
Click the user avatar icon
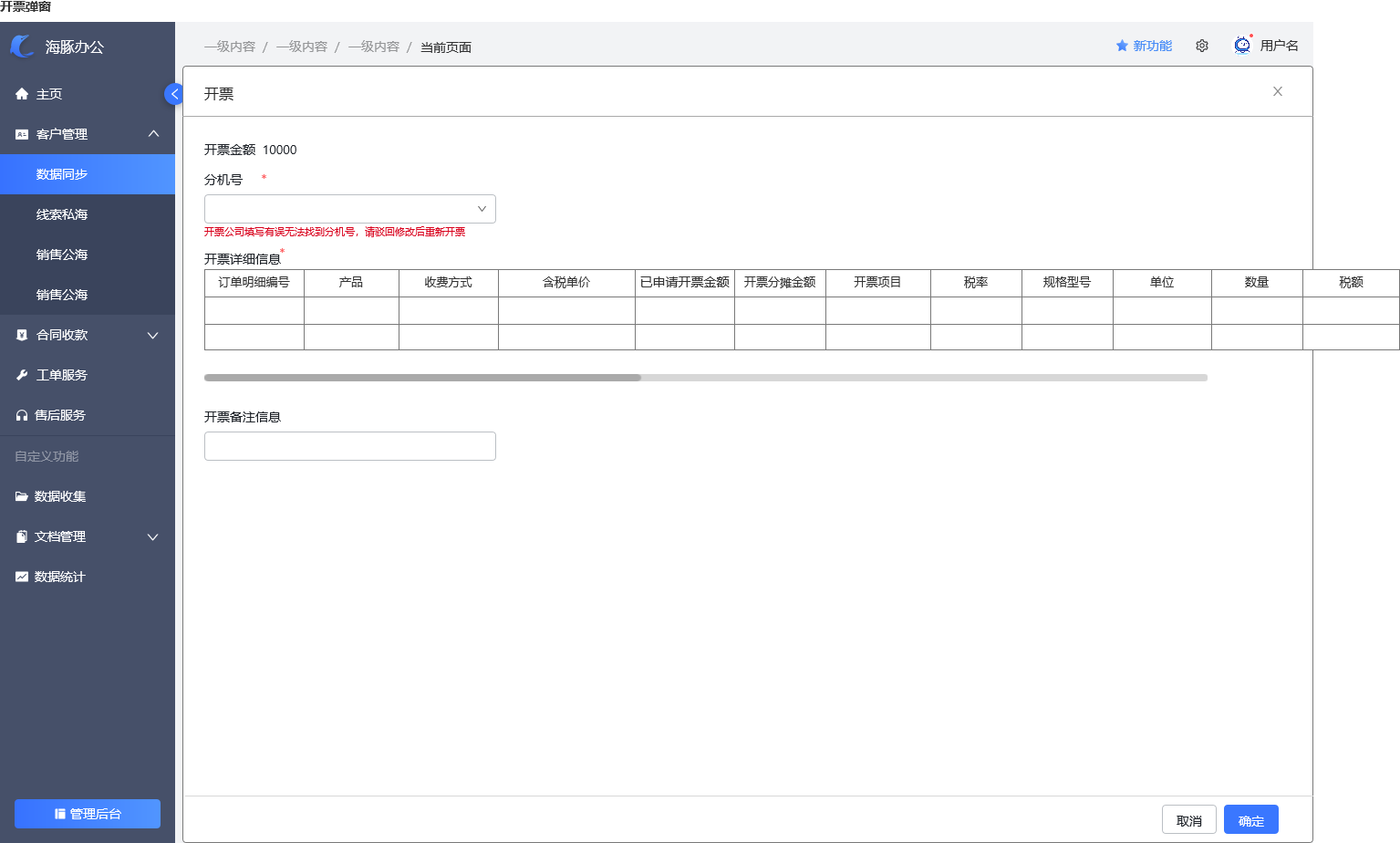click(x=1242, y=45)
